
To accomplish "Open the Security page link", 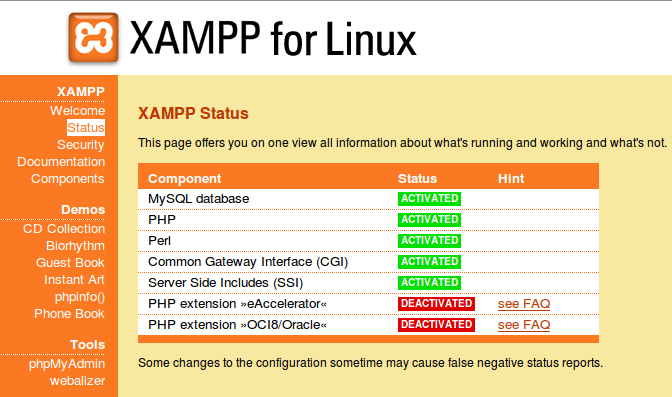I will pos(81,145).
